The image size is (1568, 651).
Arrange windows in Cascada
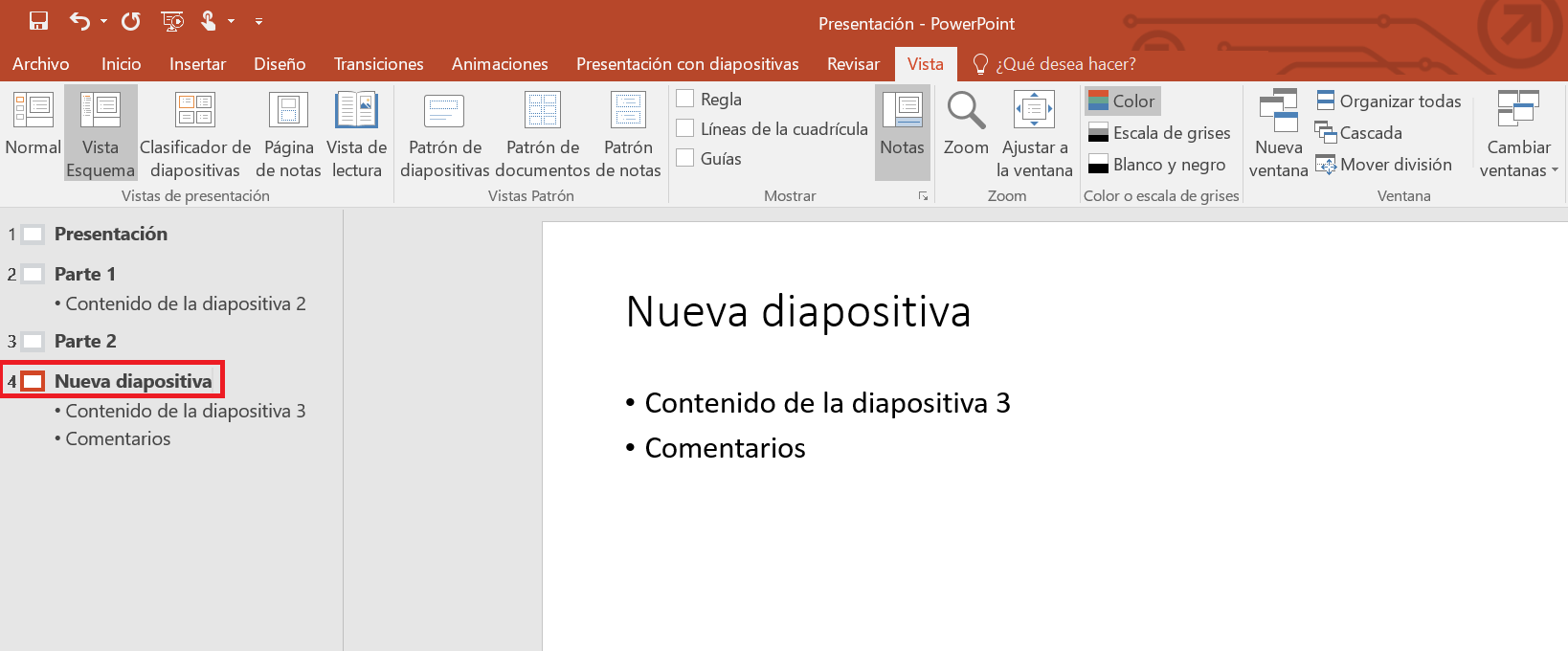click(1358, 132)
